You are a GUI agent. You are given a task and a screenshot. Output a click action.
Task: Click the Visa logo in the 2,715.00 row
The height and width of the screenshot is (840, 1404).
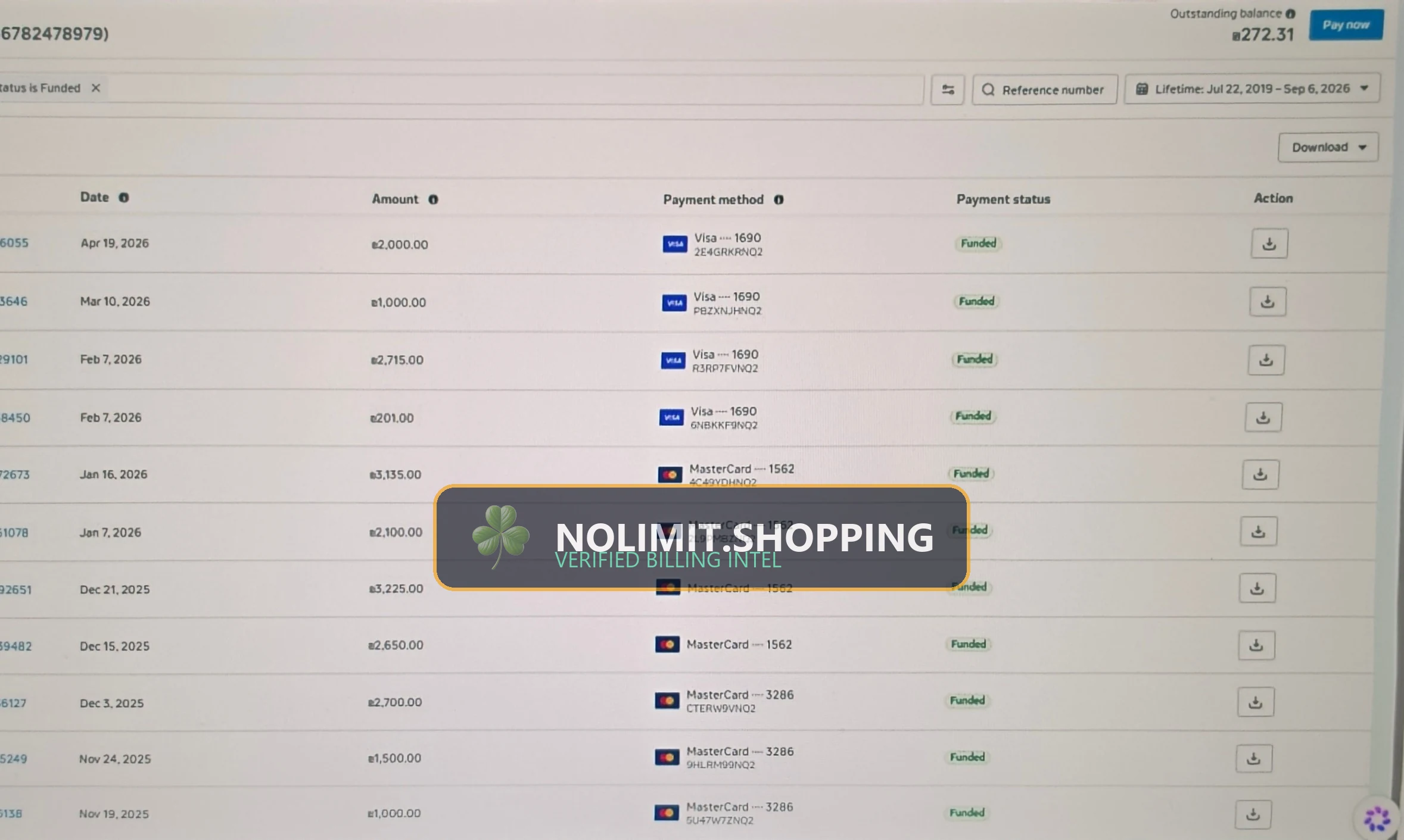click(673, 361)
